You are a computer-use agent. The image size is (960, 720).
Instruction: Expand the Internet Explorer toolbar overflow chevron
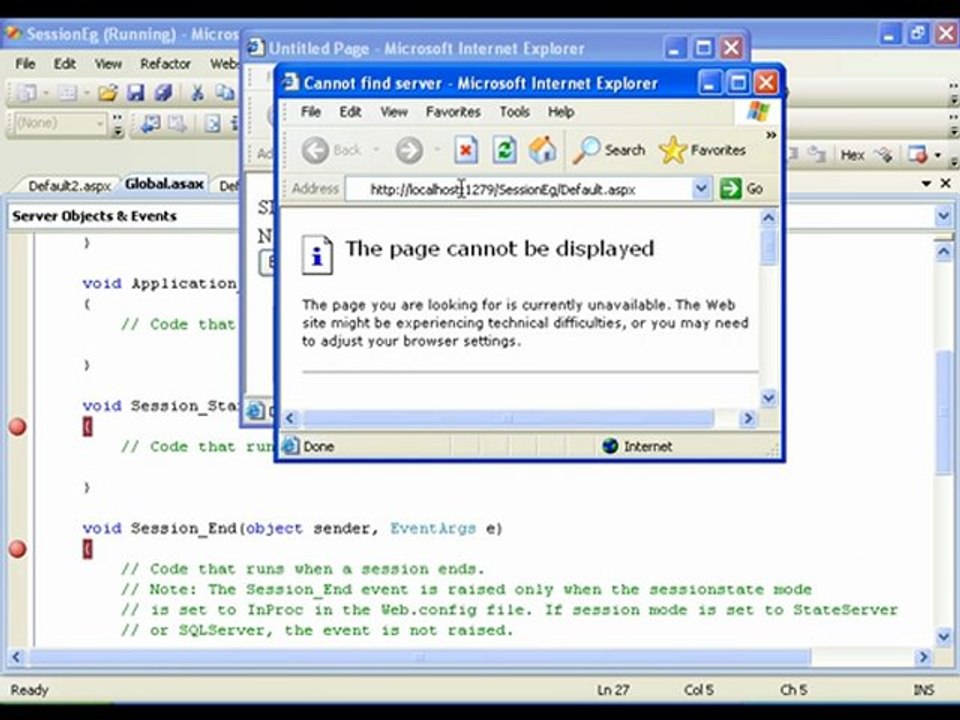pyautogui.click(x=771, y=135)
